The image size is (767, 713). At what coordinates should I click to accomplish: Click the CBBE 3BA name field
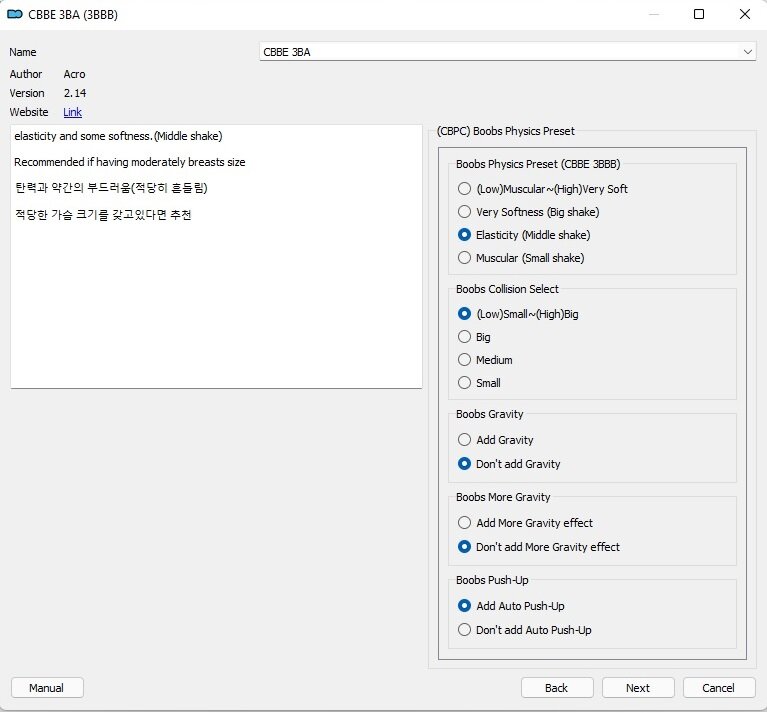click(x=507, y=52)
